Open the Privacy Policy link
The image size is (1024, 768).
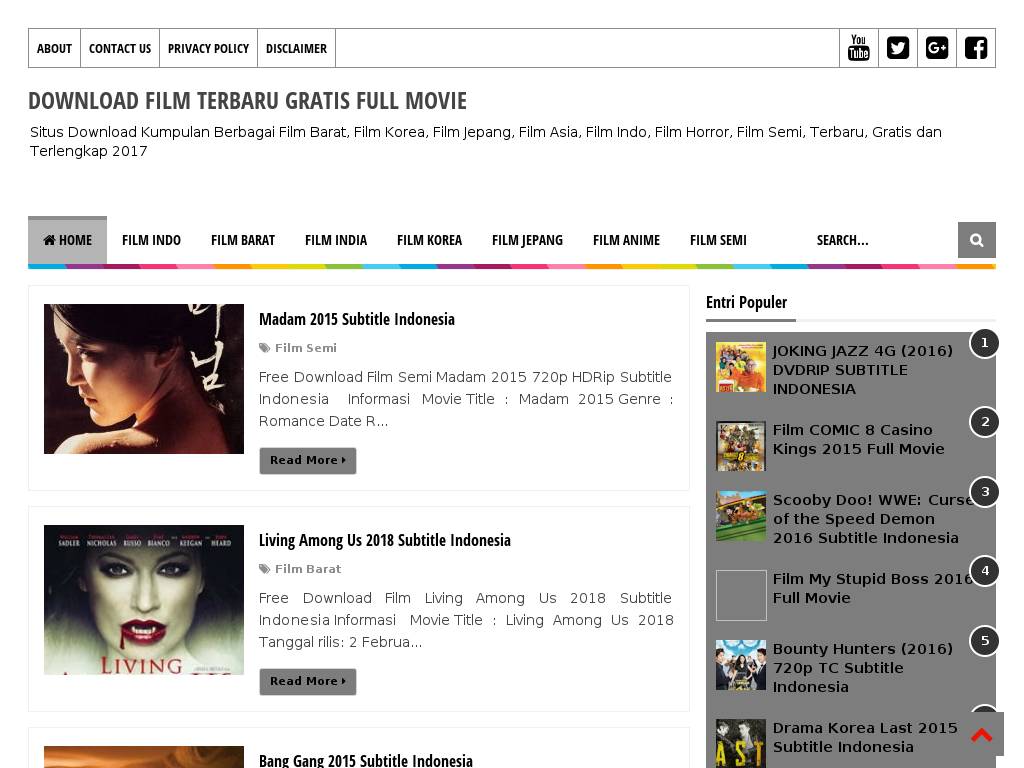coord(208,48)
